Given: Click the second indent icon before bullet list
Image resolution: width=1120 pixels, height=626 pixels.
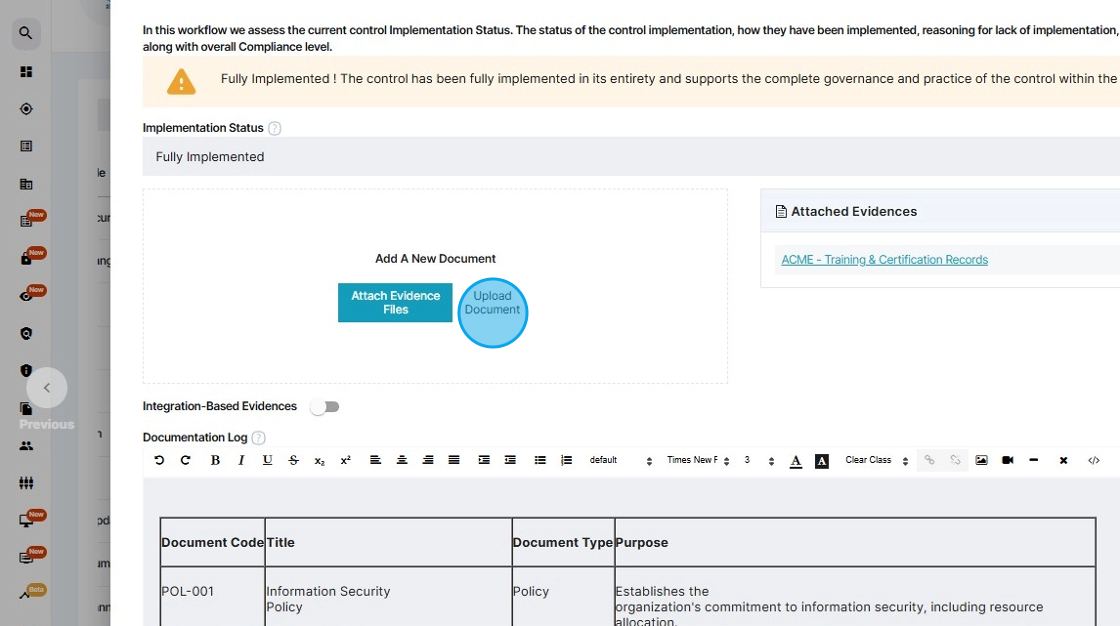Looking at the screenshot, I should 510,460.
